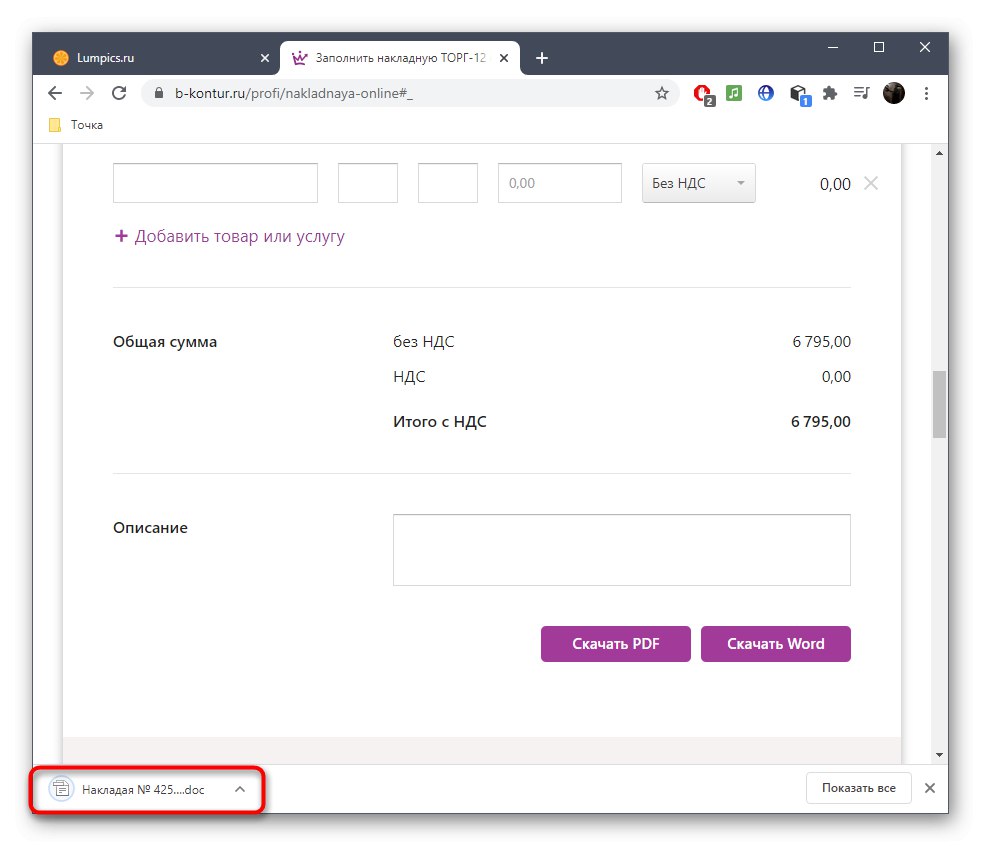Open the Extensions puzzle piece menu
This screenshot has height=846, width=981.
pyautogui.click(x=830, y=93)
